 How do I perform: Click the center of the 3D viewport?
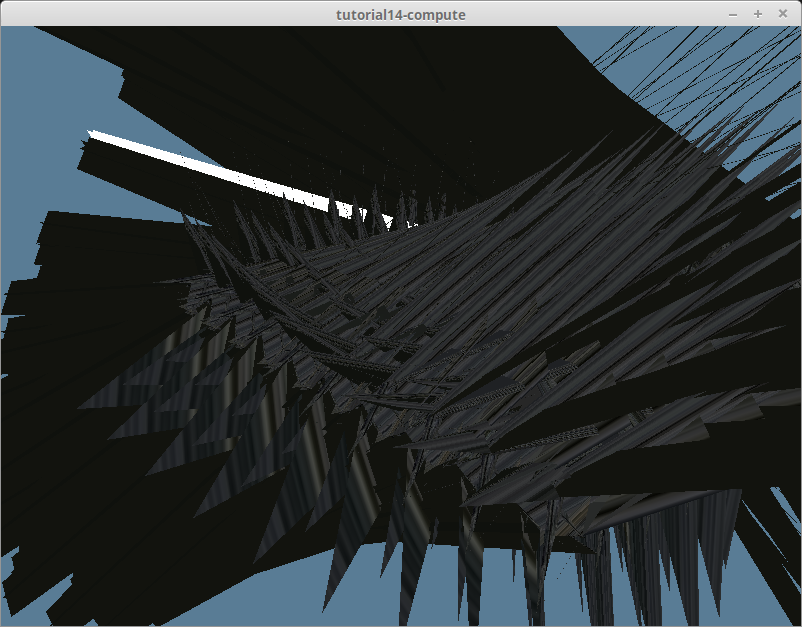click(x=400, y=326)
